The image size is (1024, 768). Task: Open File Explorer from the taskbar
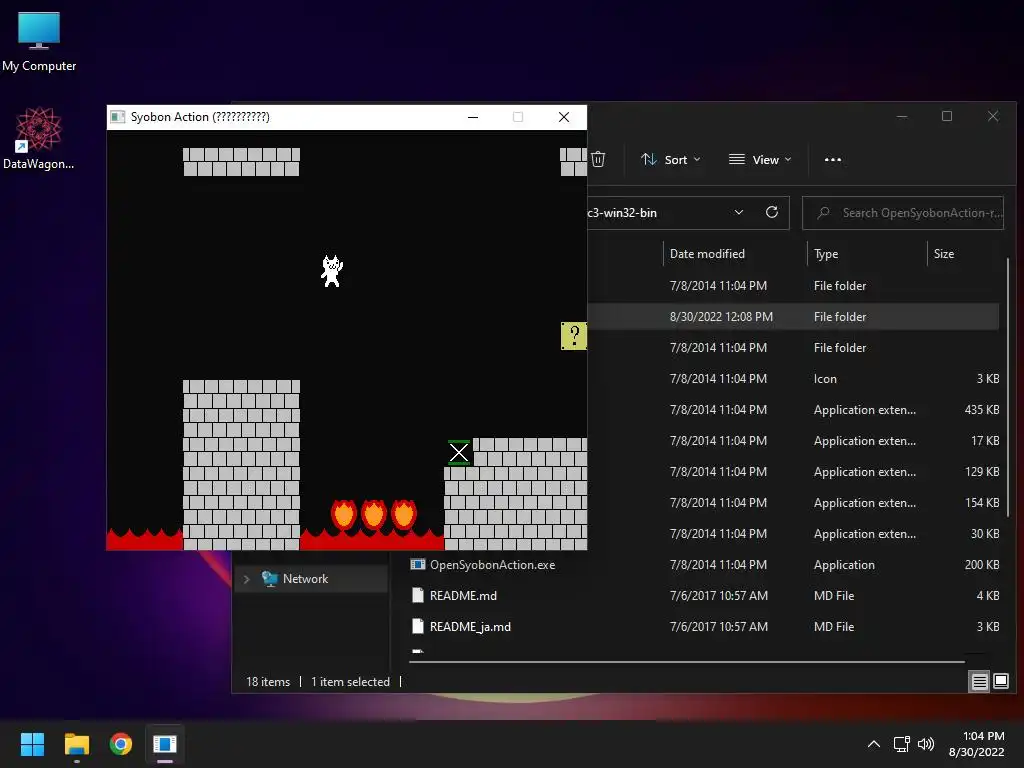[76, 744]
